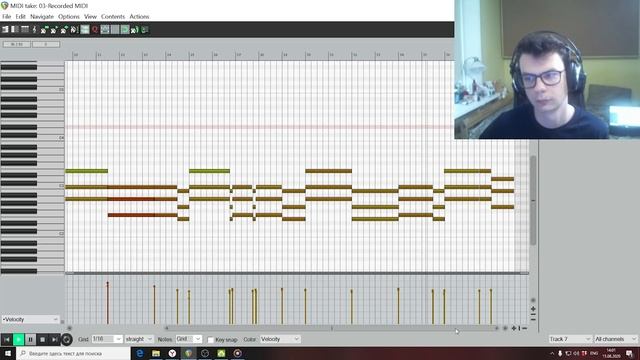The width and height of the screenshot is (640, 360).
Task: Click the dock editor icon at toolbar end
Action: (144, 29)
